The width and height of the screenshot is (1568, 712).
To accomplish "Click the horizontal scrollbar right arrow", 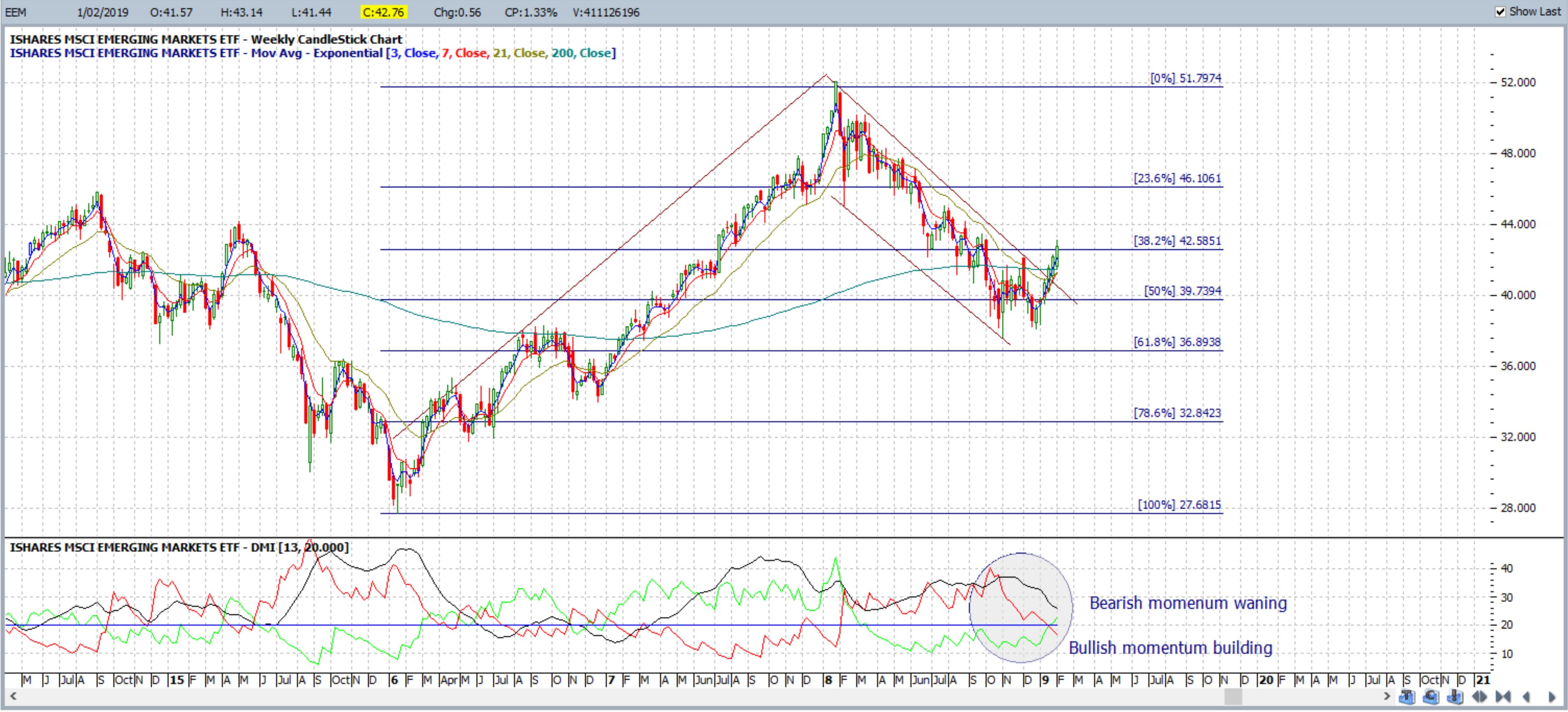I will [1386, 696].
